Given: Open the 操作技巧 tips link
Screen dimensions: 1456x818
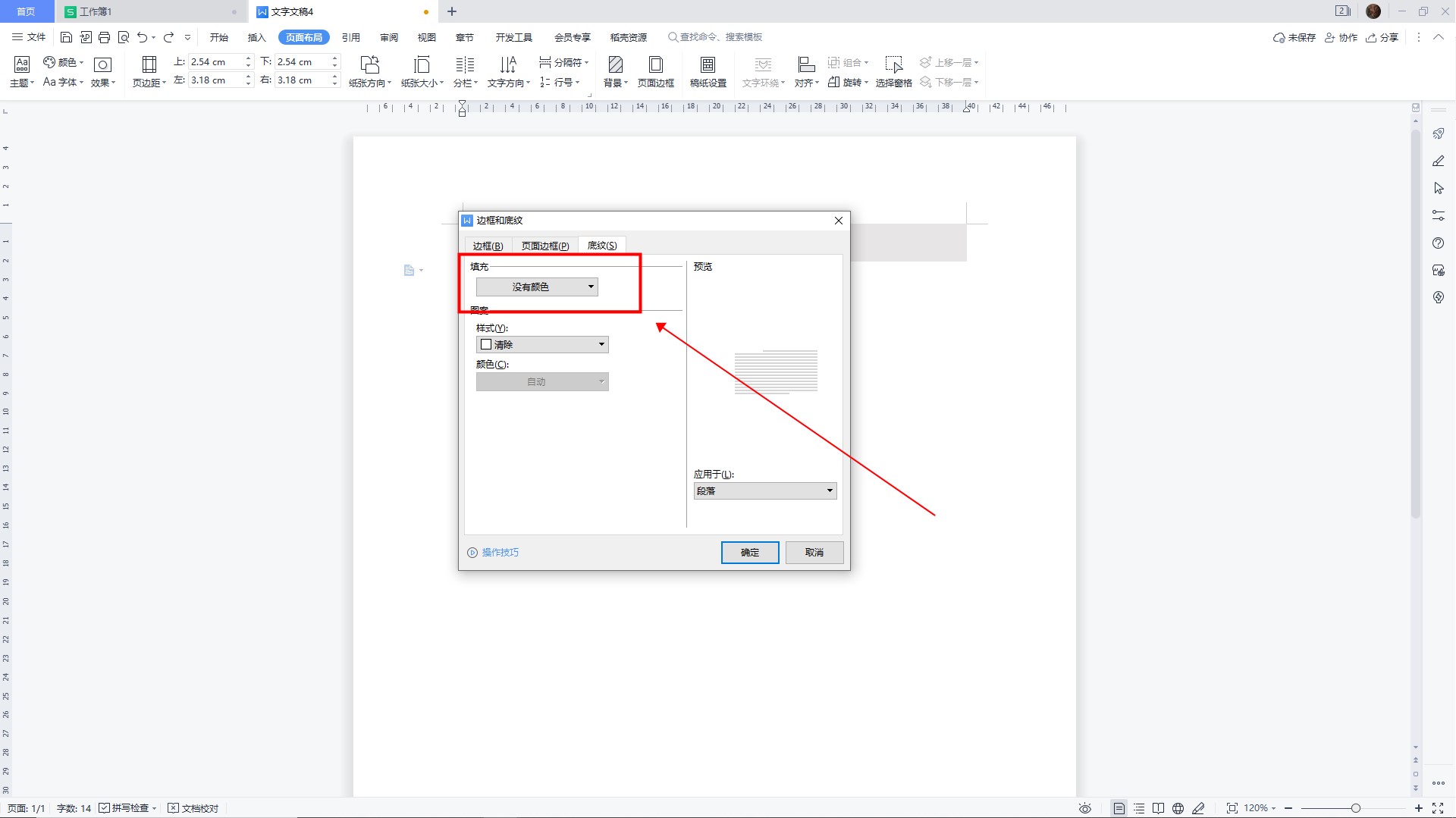Looking at the screenshot, I should point(500,553).
